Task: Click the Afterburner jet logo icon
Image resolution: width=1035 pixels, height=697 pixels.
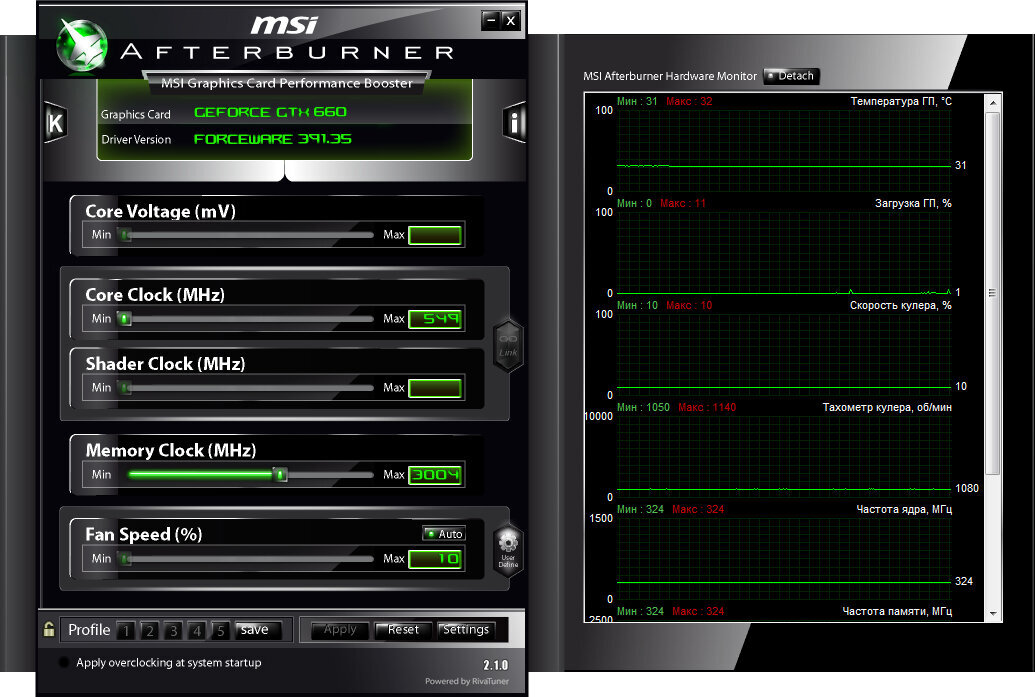Action: coord(82,44)
